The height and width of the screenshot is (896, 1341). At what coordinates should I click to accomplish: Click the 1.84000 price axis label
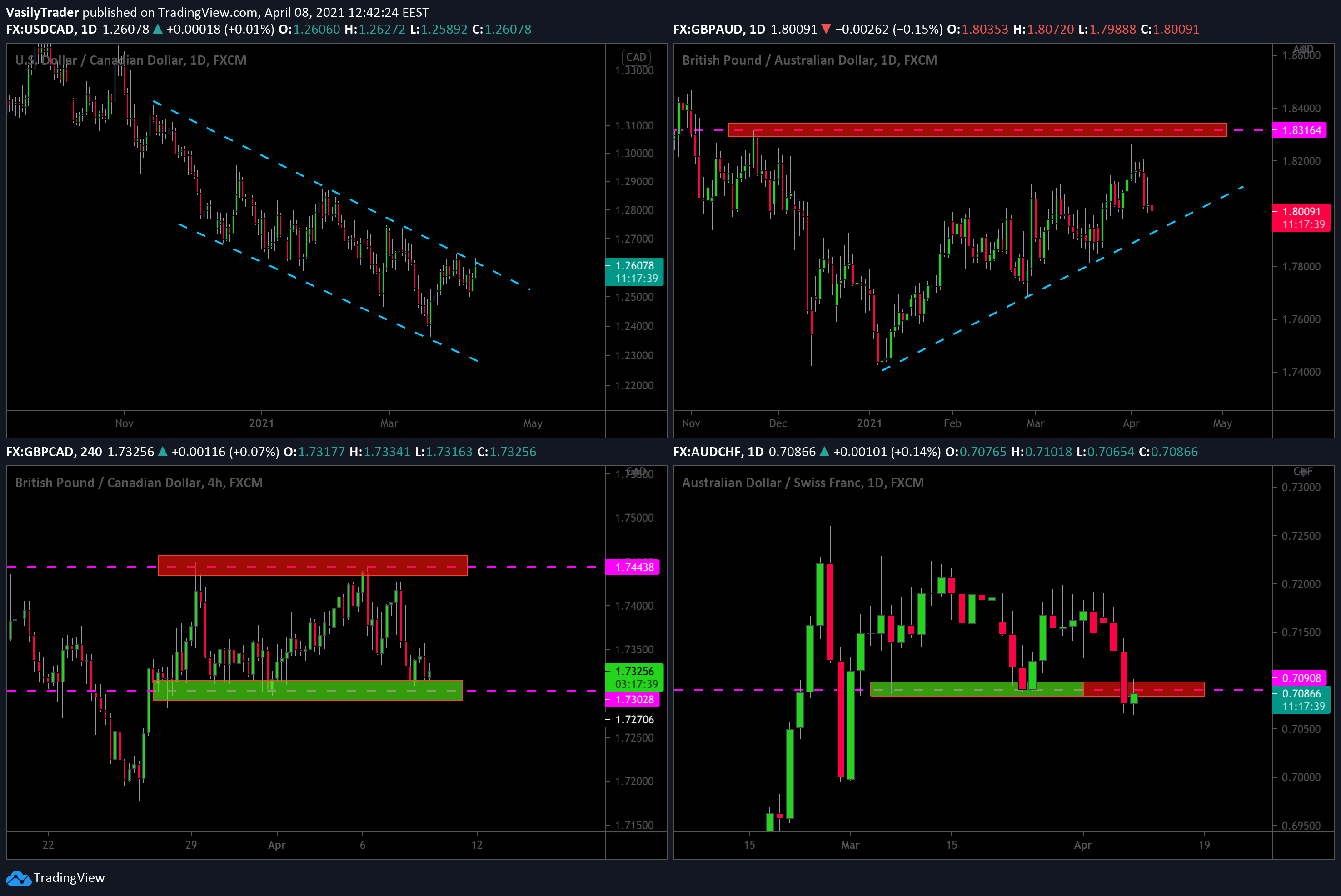coord(1301,109)
